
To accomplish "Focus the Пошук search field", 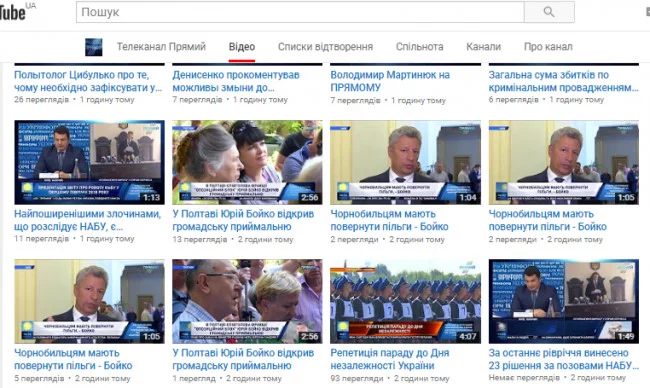I will tap(300, 12).
